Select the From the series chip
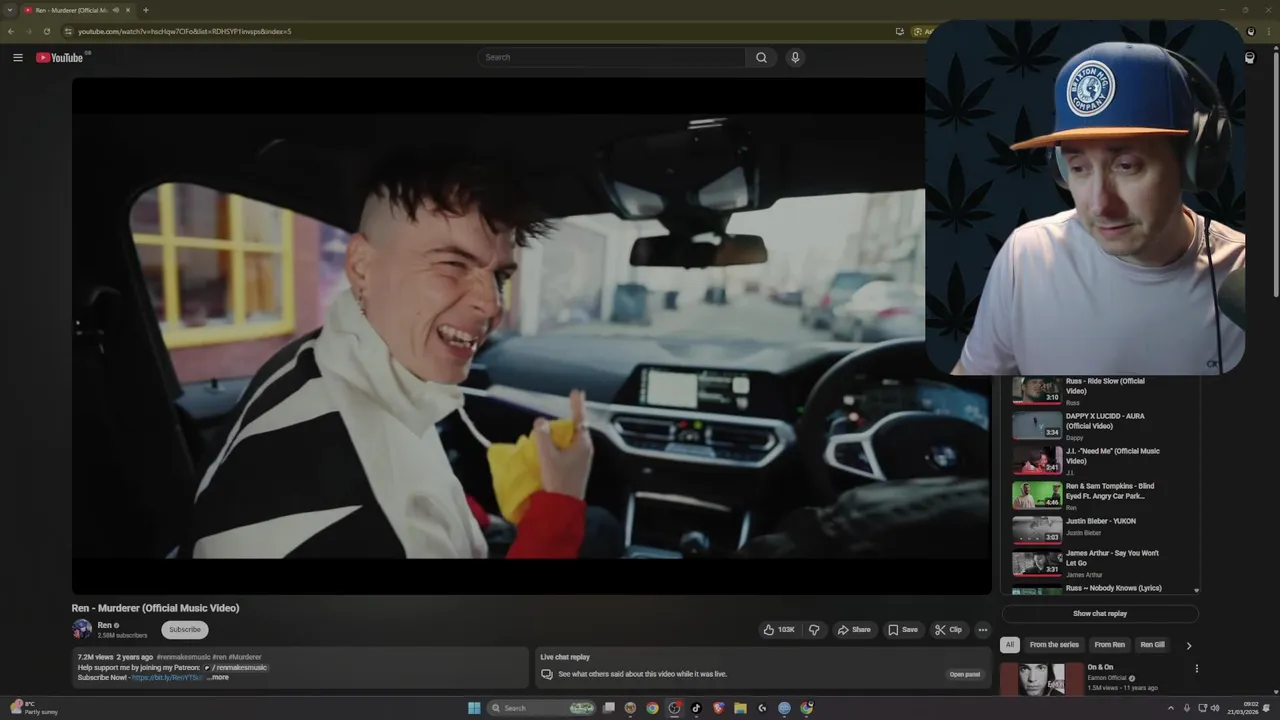Screen dimensions: 1280x720 coord(1054,645)
